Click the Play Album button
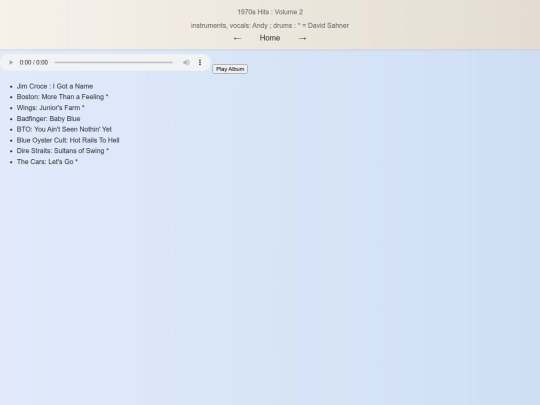 230,69
